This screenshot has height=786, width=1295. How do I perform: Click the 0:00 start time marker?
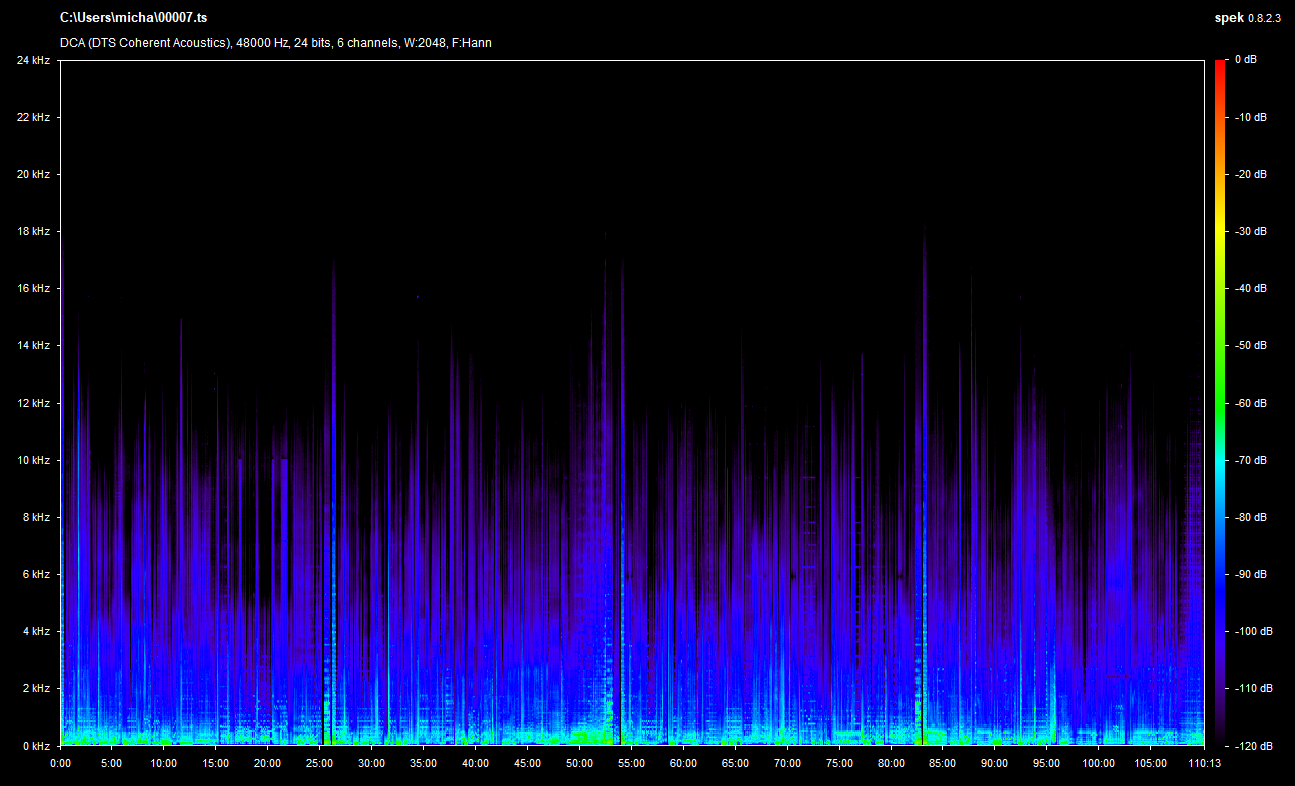pos(60,763)
